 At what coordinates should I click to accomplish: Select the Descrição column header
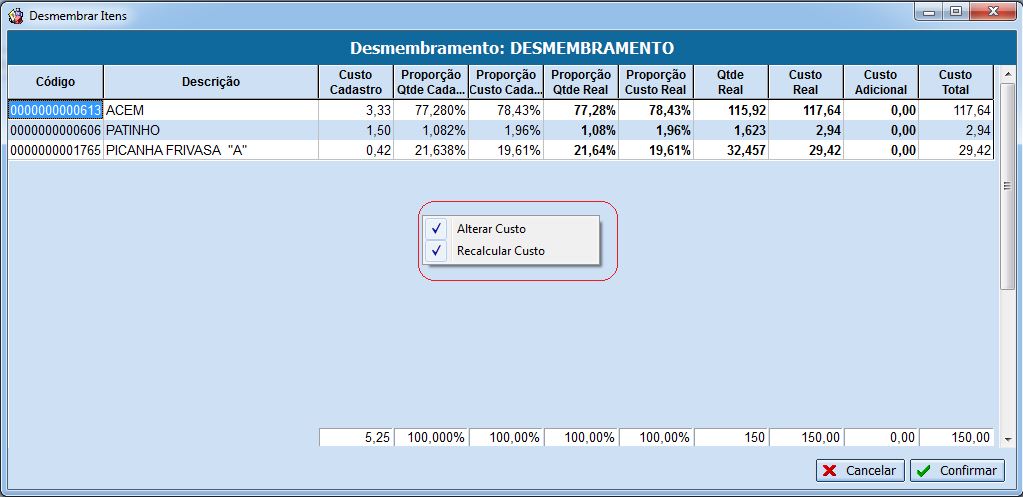point(211,82)
